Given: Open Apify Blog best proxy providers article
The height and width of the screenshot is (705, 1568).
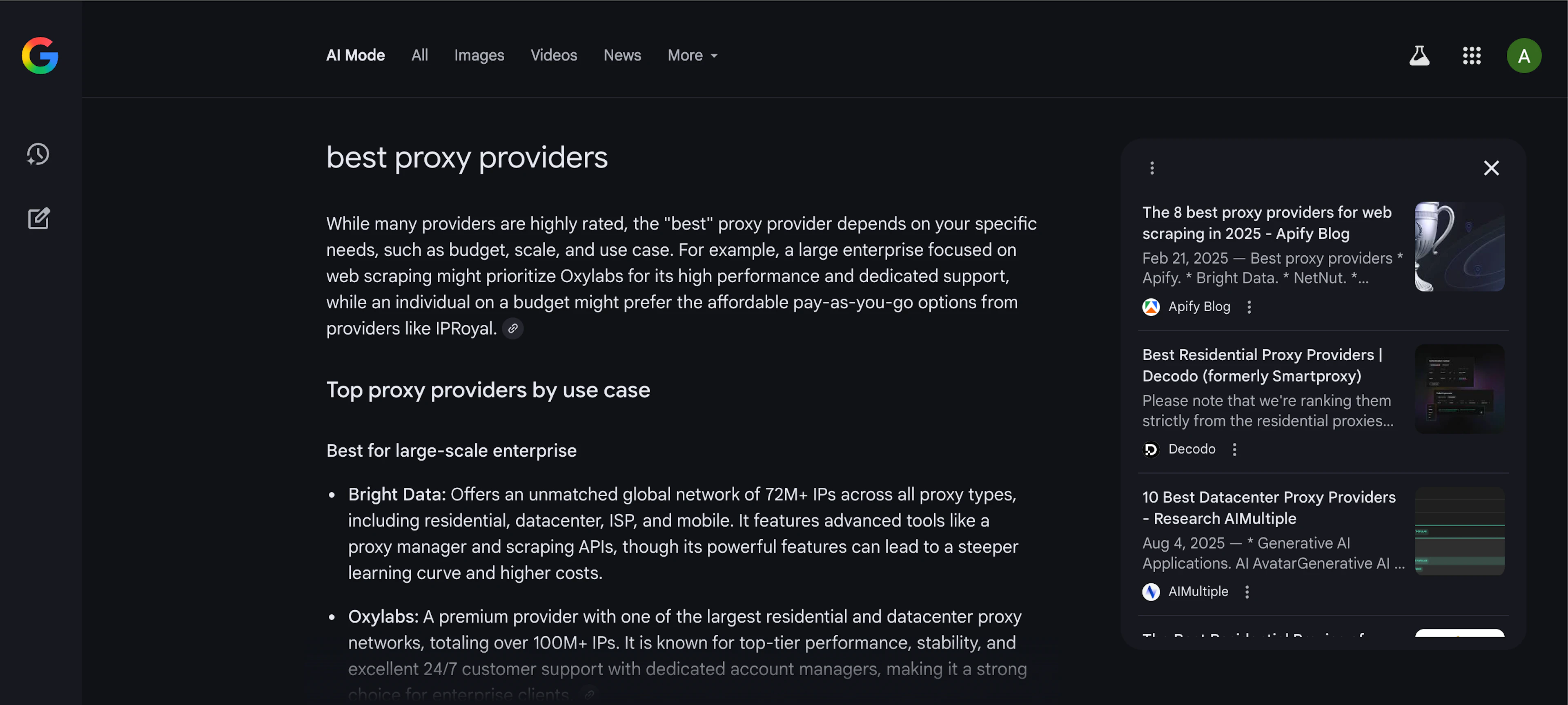Looking at the screenshot, I should (x=1267, y=223).
